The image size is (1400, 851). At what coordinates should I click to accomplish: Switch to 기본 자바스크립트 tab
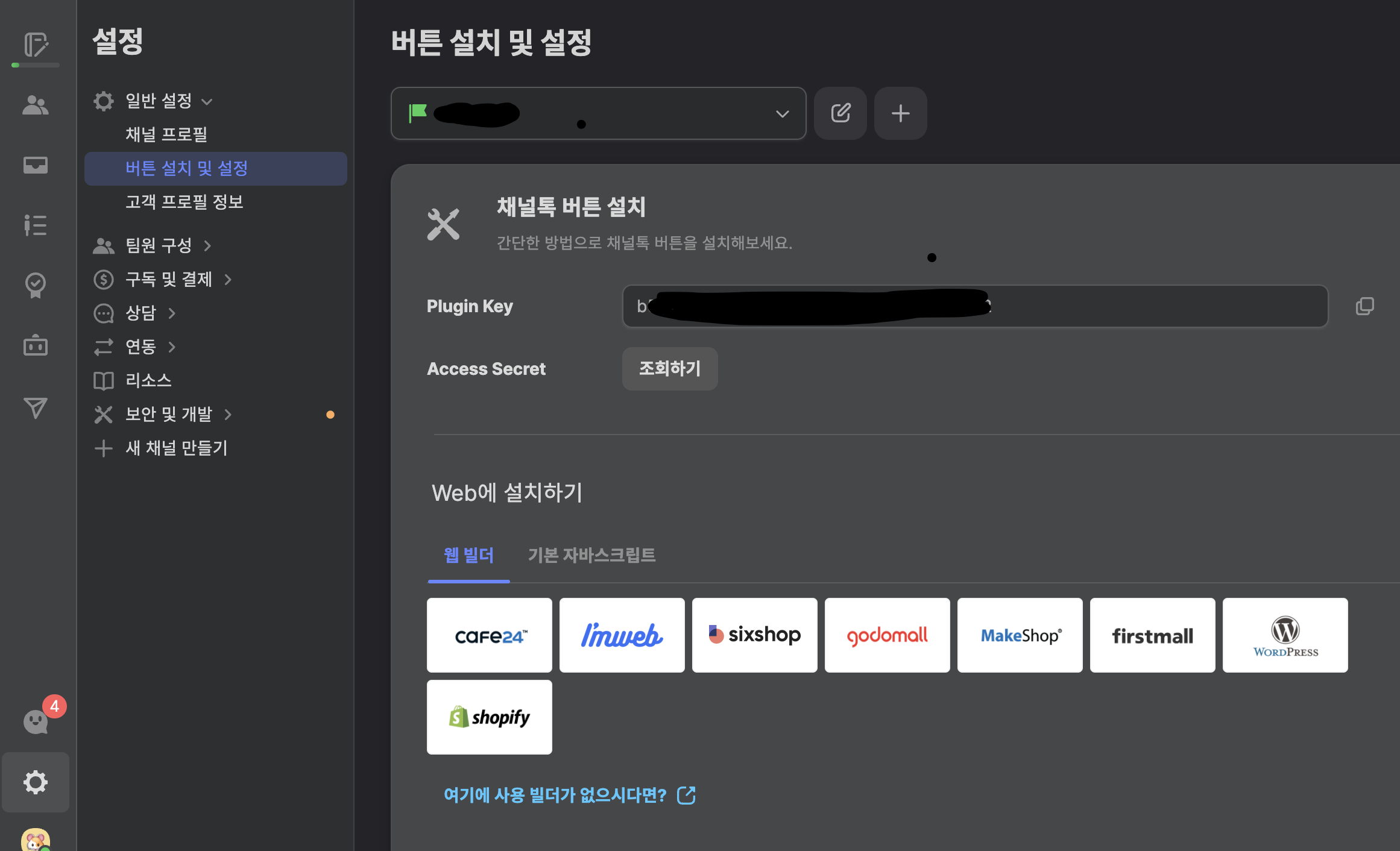pos(591,555)
